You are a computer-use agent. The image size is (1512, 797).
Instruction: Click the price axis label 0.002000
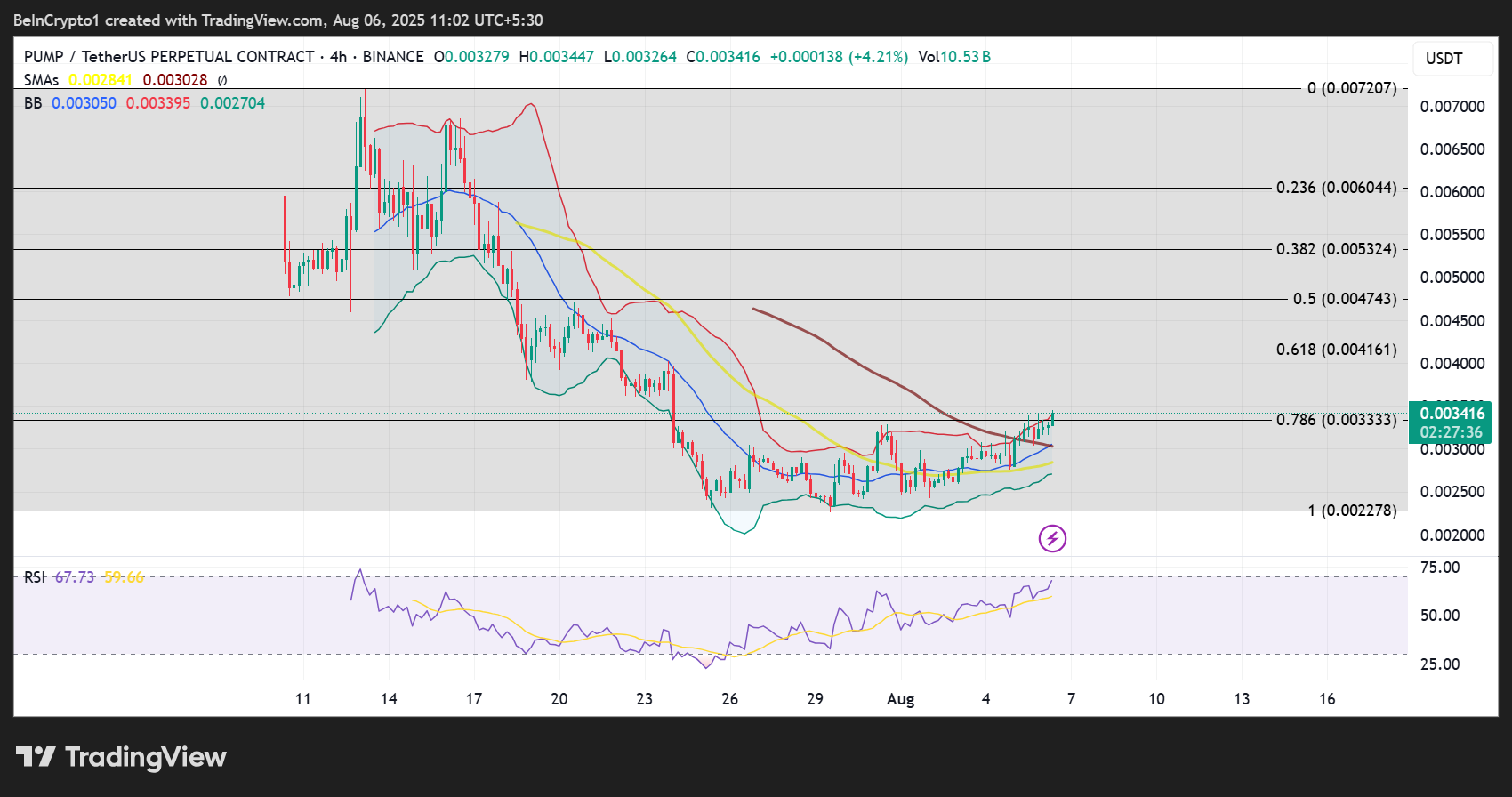click(x=1452, y=535)
